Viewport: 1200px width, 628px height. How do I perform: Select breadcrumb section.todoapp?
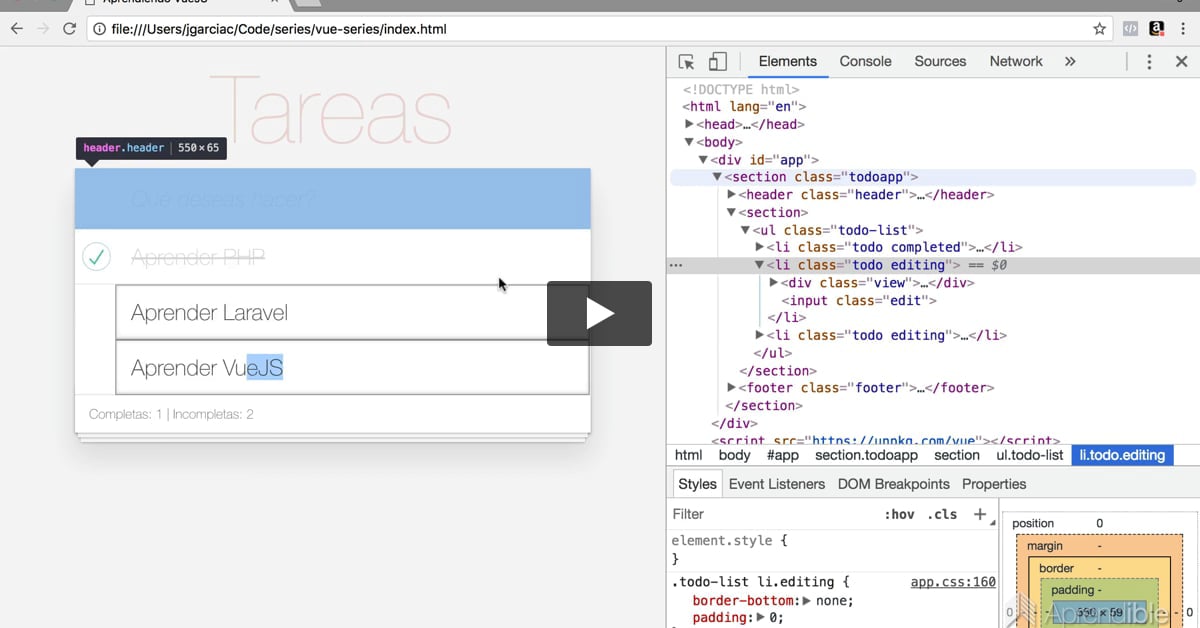click(x=866, y=455)
